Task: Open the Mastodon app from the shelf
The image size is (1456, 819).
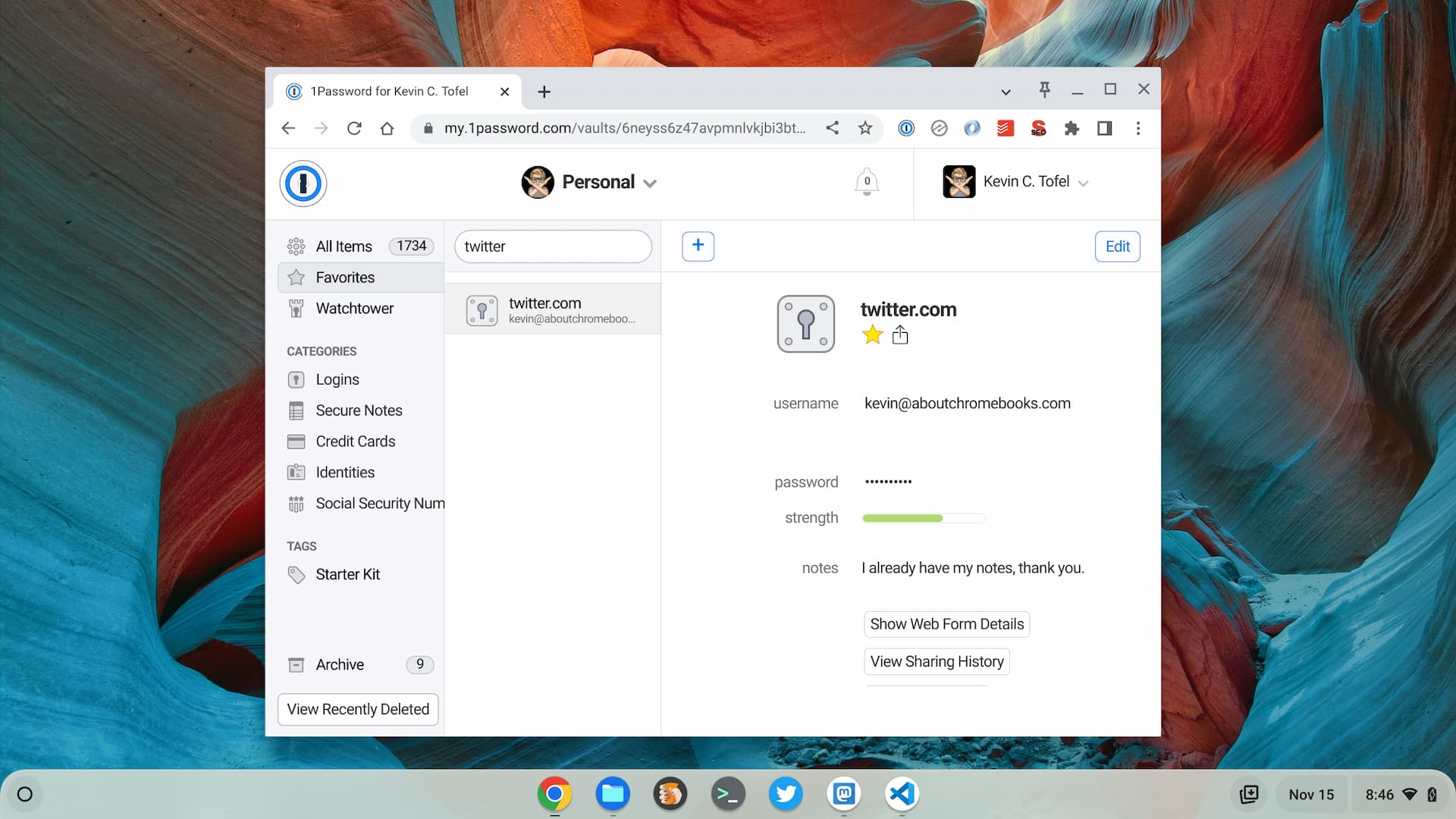Action: 844,794
